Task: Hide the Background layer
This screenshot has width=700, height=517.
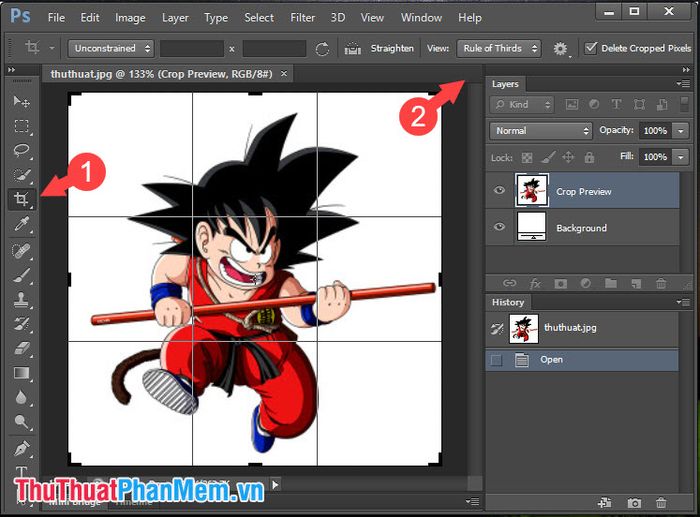Action: [x=499, y=226]
